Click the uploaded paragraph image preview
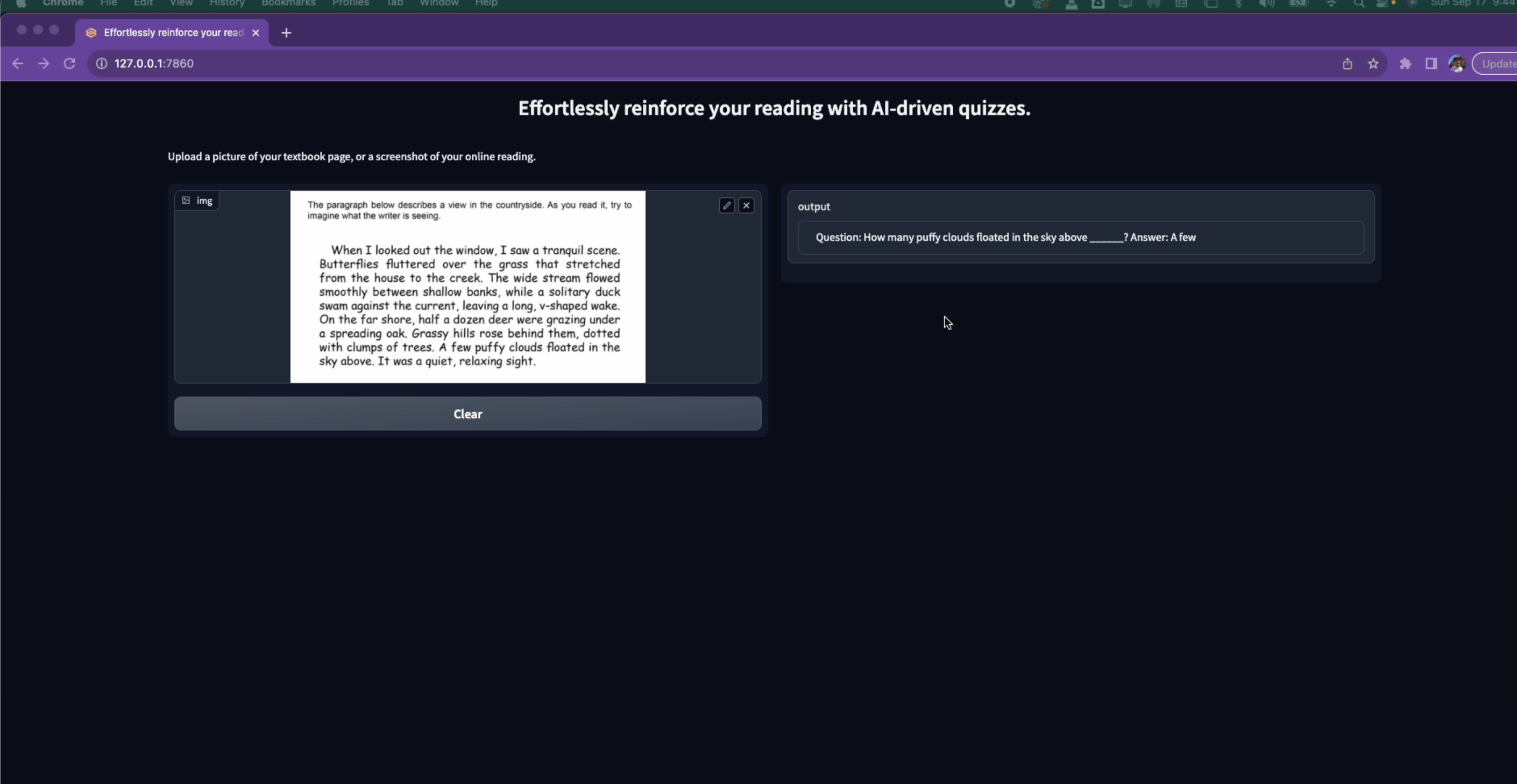This screenshot has height=784, width=1517. [467, 287]
